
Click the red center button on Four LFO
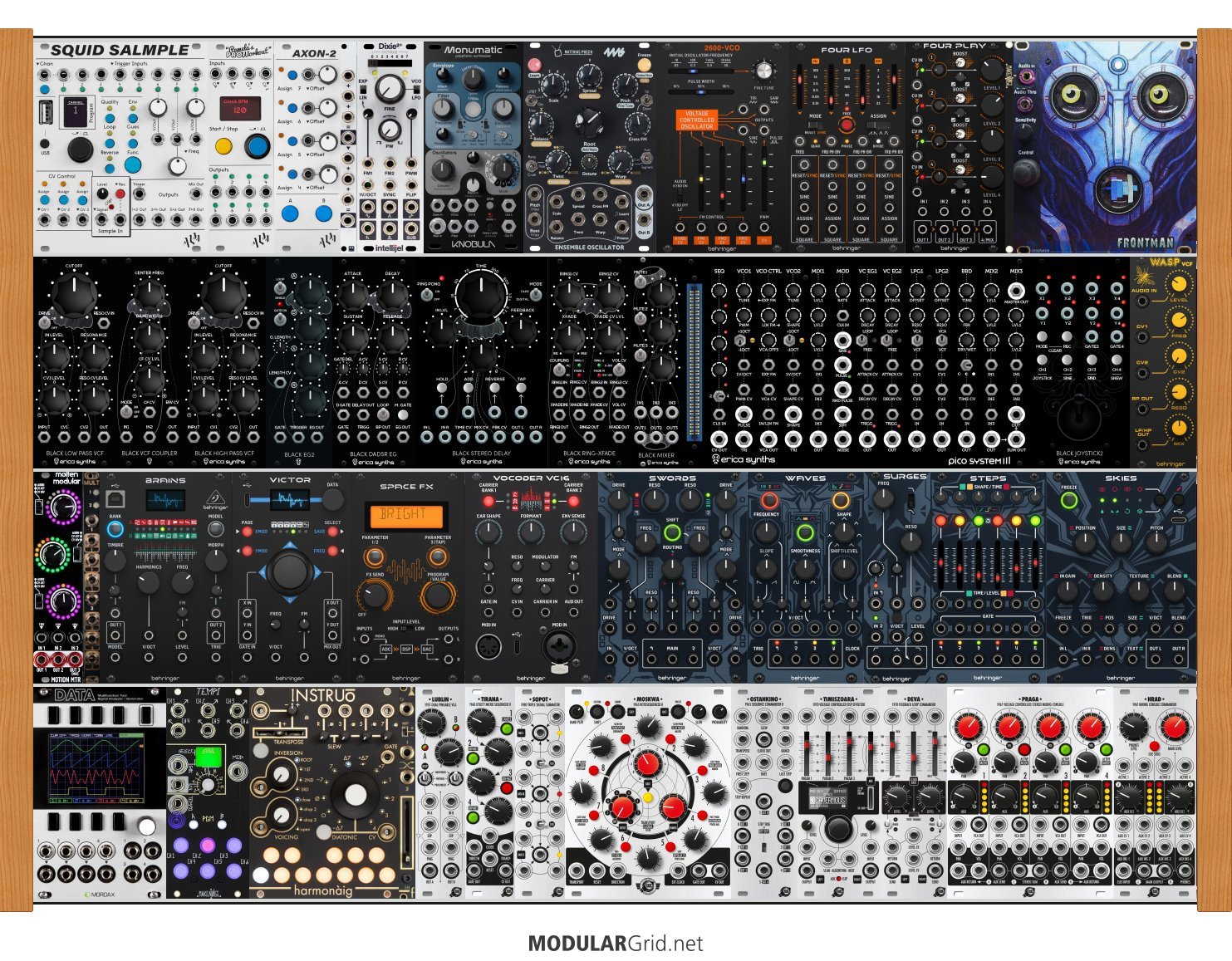[847, 125]
